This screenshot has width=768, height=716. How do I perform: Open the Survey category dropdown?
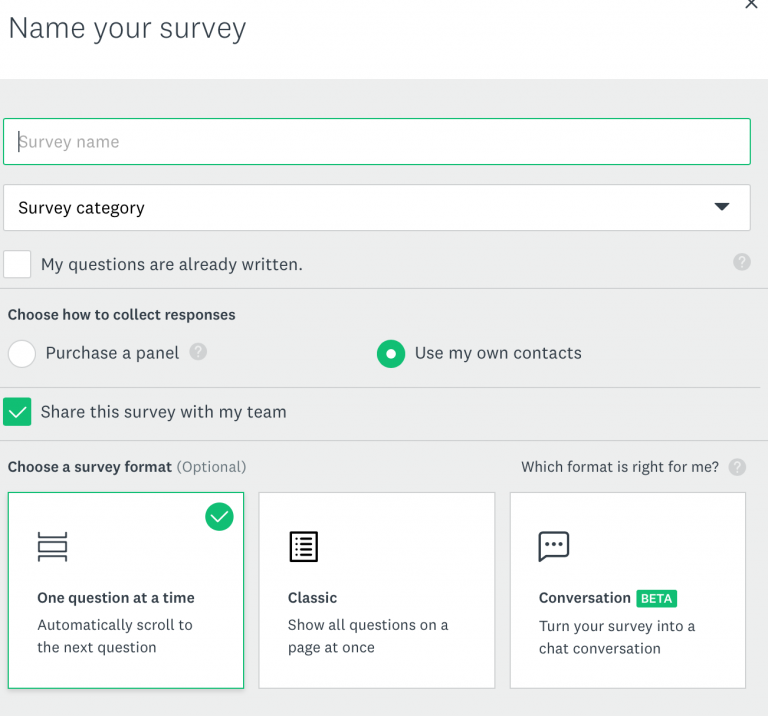pyautogui.click(x=377, y=208)
